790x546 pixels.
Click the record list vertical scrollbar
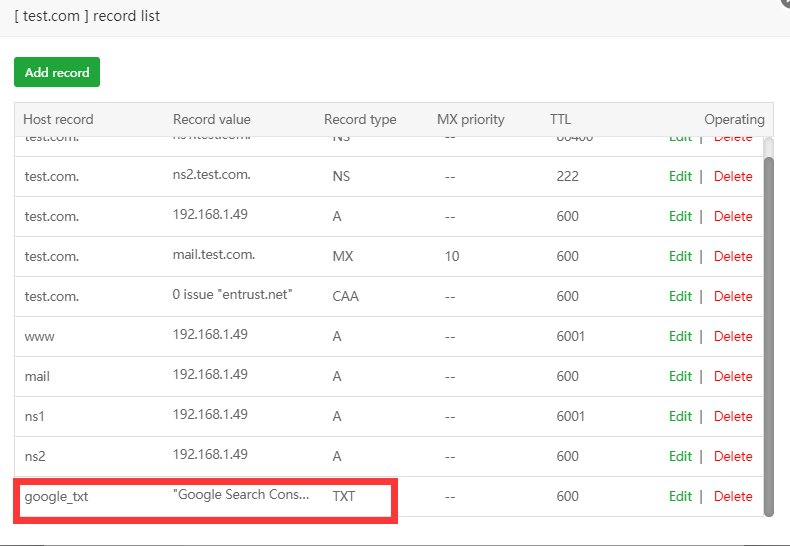point(768,330)
